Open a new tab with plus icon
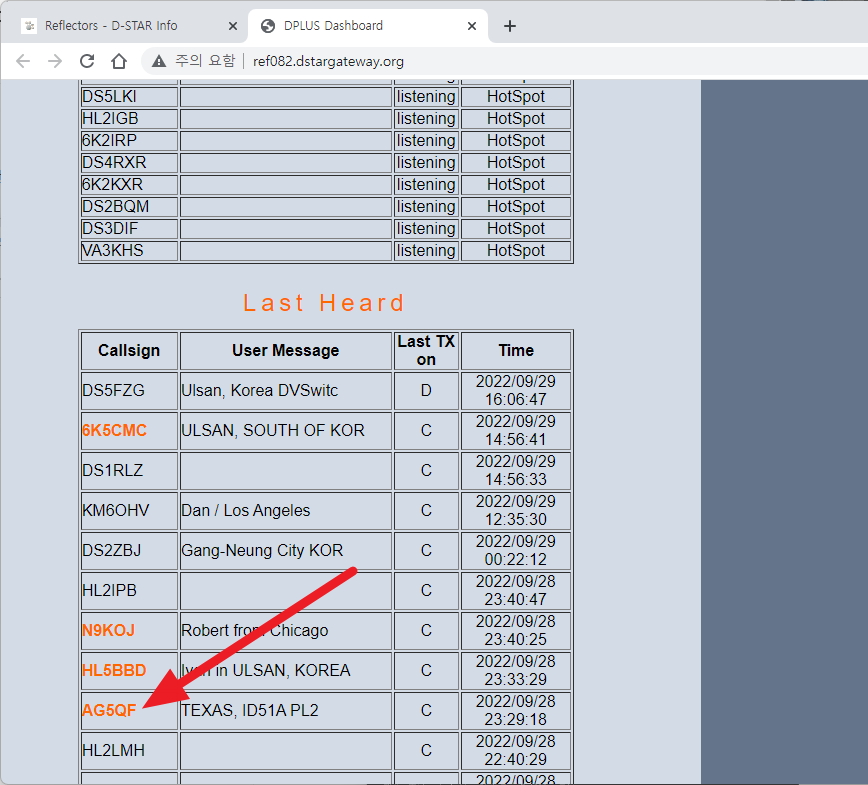The height and width of the screenshot is (785, 868). 510,26
